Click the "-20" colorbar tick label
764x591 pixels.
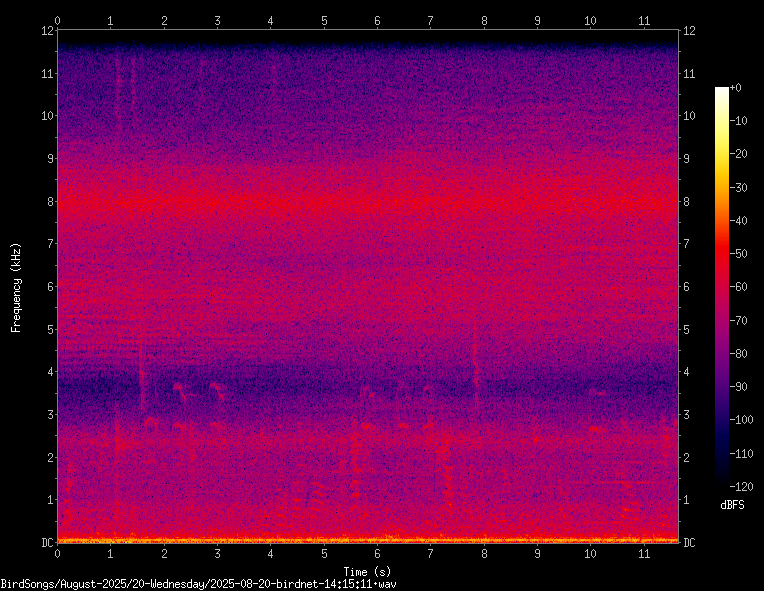tap(739, 154)
